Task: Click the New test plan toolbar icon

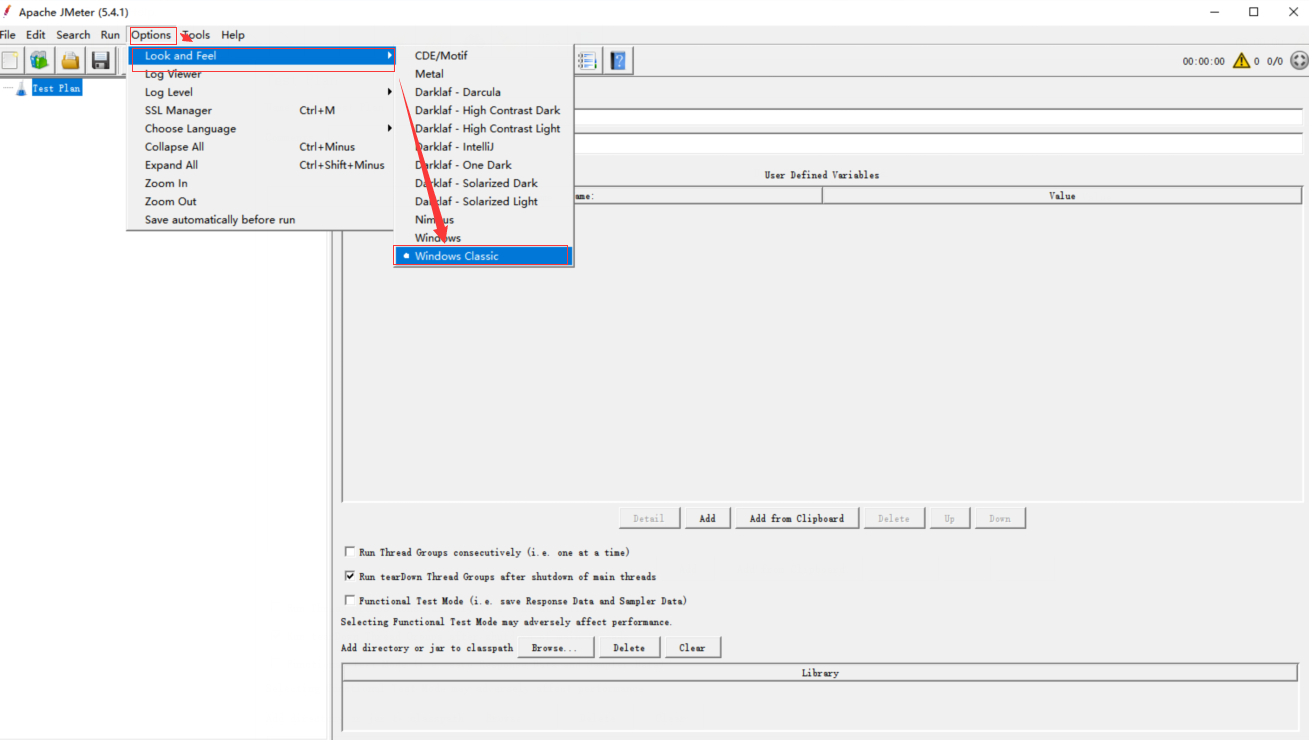Action: pyautogui.click(x=10, y=61)
